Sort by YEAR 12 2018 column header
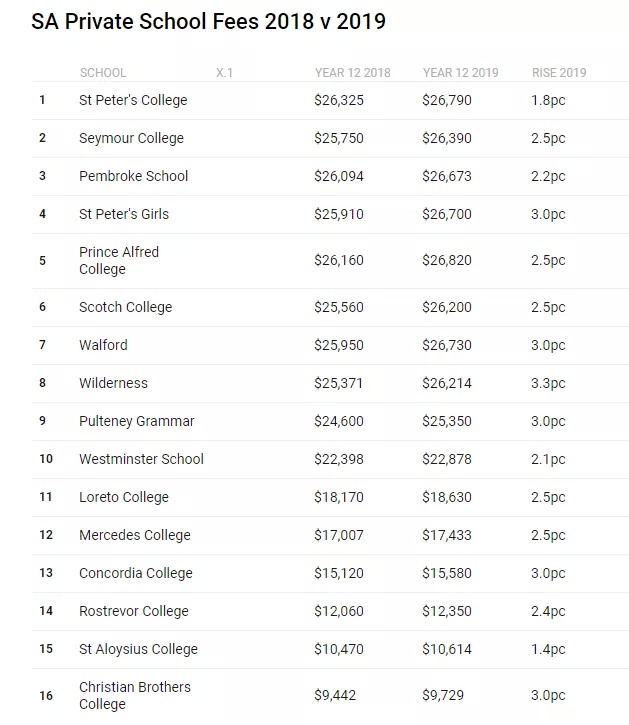Screen dimensions: 629x725 point(352,73)
